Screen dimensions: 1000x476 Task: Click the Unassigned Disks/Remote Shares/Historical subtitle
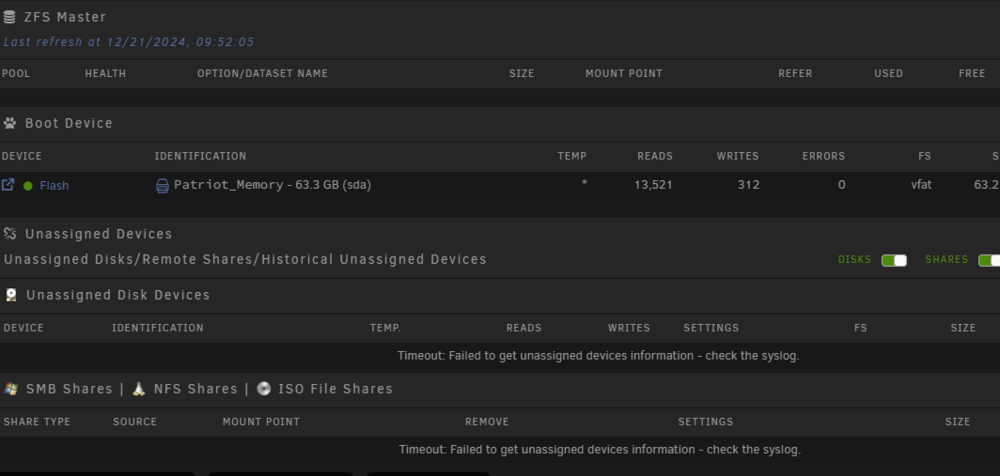[245, 260]
